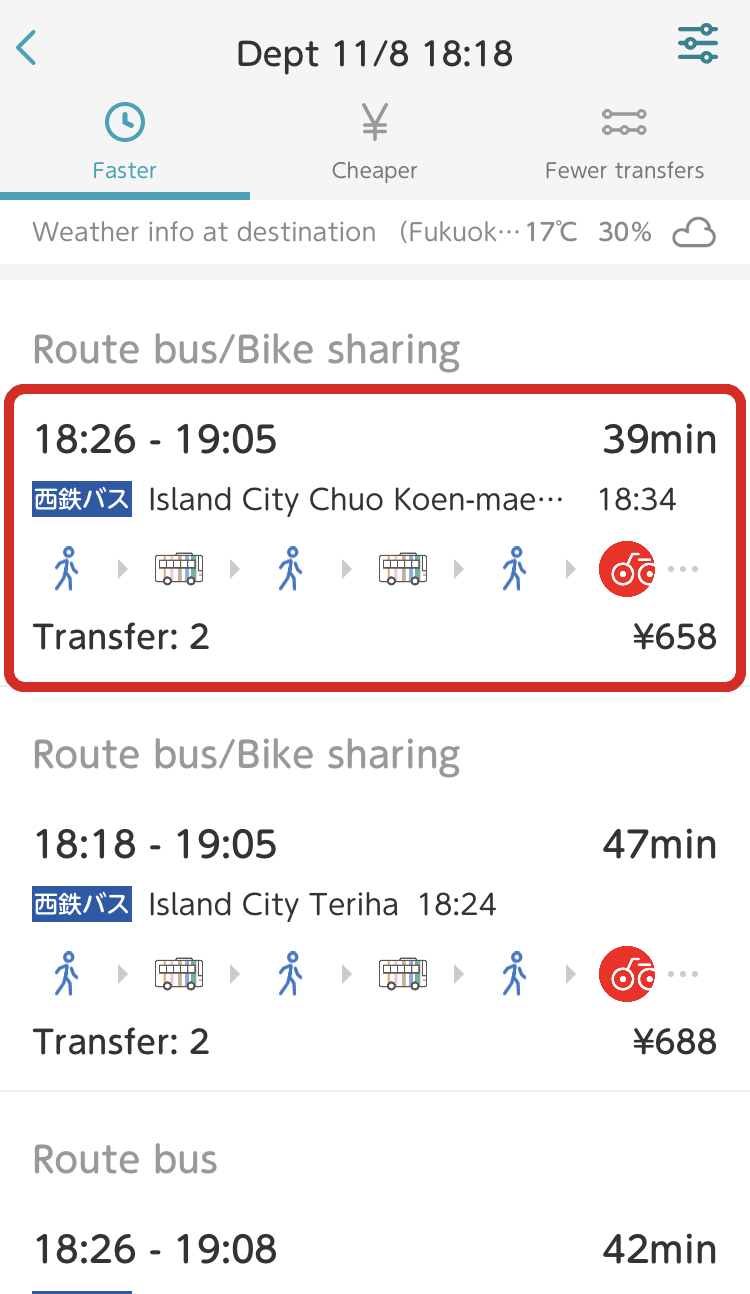Tap the transfer nodes icon above Fewer transfers
Viewport: 750px width, 1294px height.
(624, 123)
